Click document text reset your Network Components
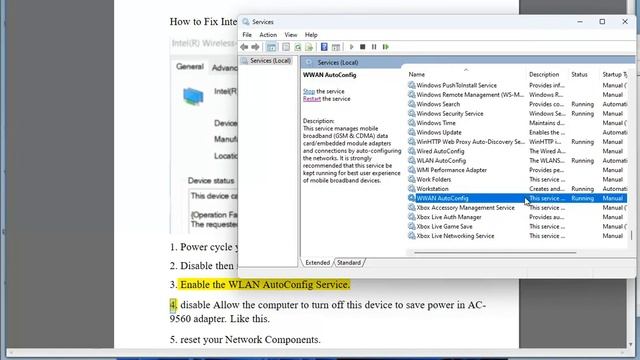This screenshot has width=640, height=360. point(250,340)
